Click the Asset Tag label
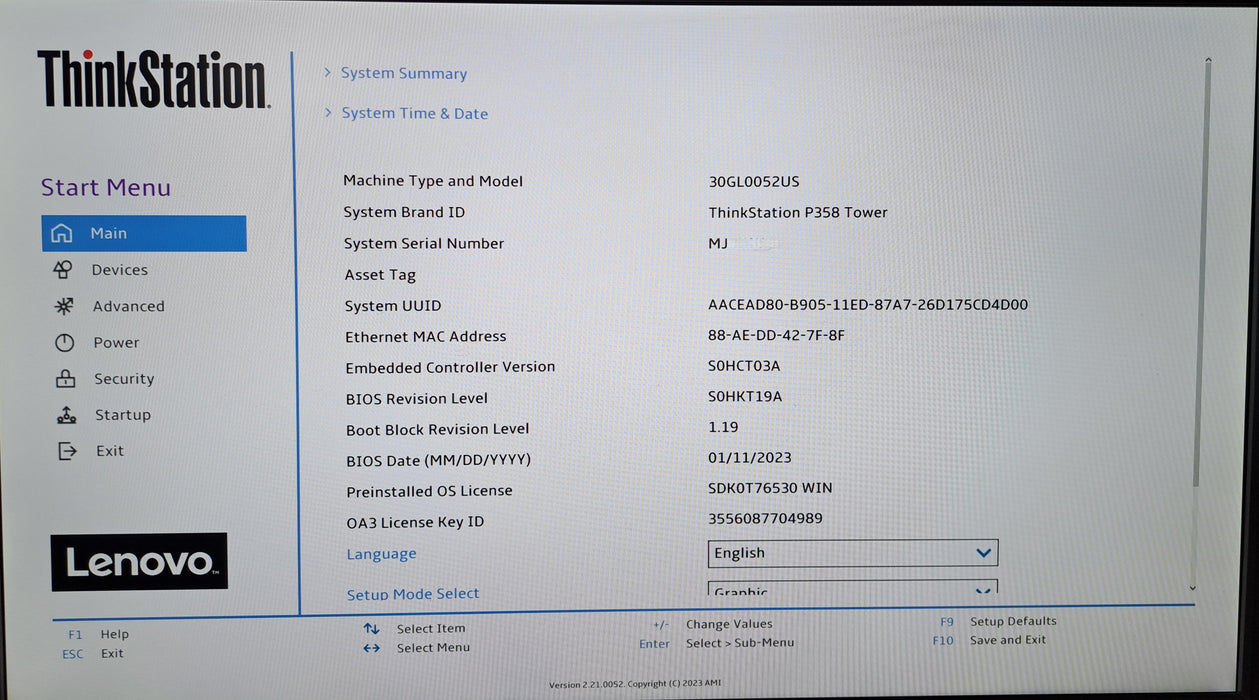This screenshot has width=1259, height=700. pyautogui.click(x=380, y=275)
